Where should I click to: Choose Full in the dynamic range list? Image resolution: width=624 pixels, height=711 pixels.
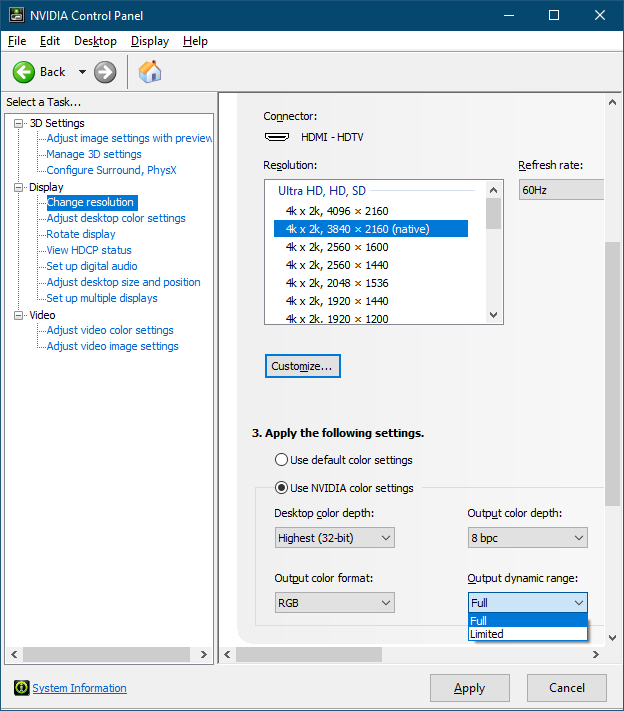528,621
